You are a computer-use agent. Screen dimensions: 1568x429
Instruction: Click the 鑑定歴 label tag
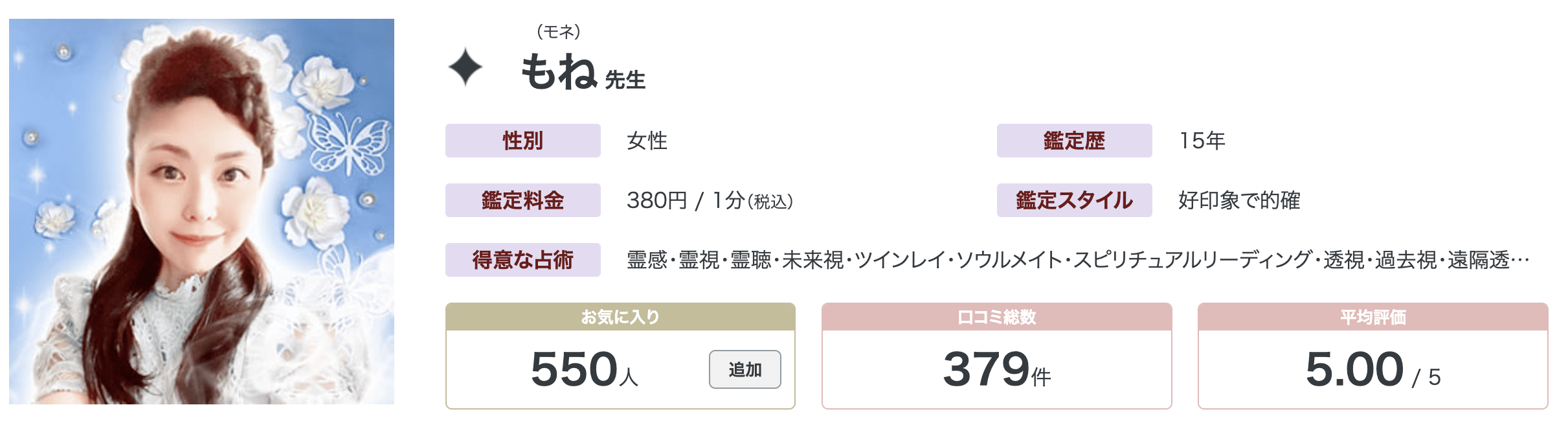(1074, 141)
